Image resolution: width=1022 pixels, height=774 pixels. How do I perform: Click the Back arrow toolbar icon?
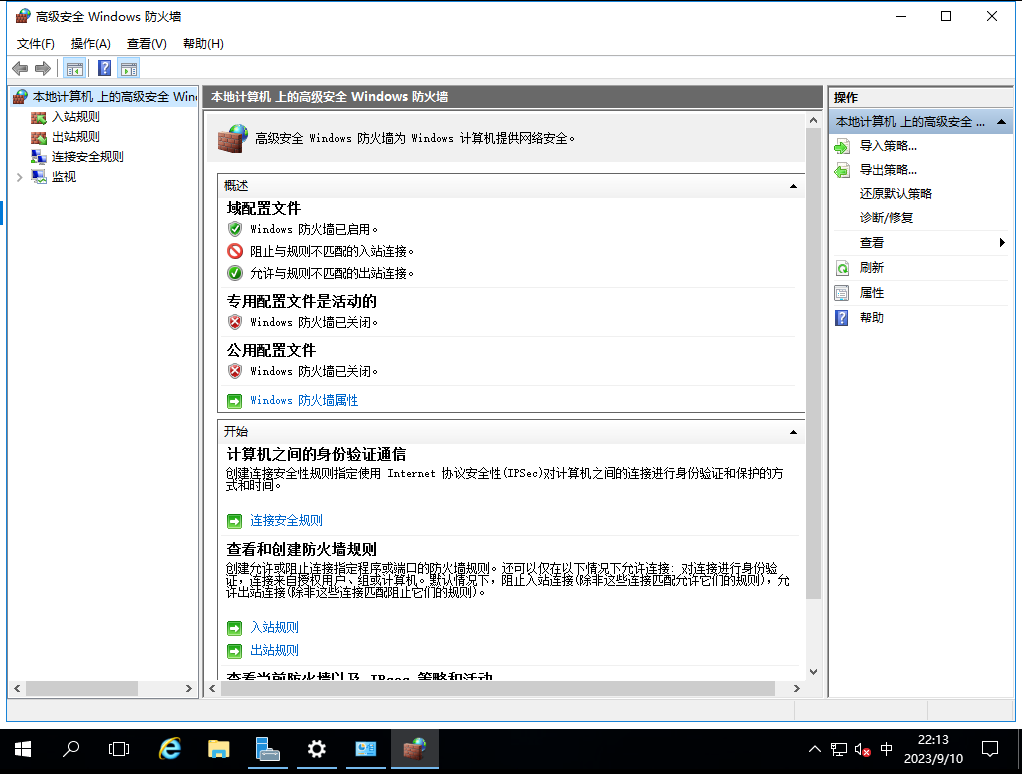[x=20, y=68]
